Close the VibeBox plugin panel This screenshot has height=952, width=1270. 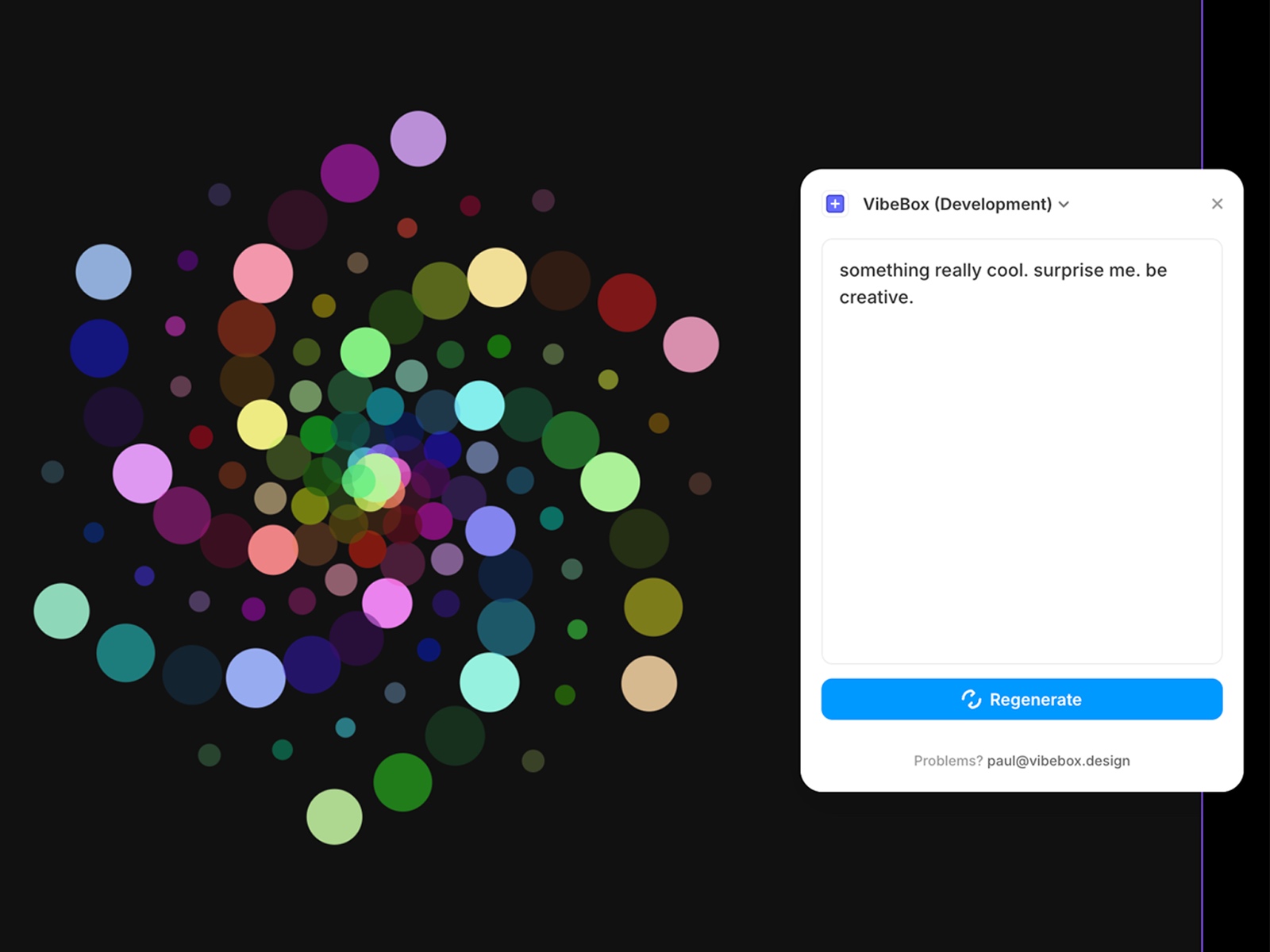1217,204
